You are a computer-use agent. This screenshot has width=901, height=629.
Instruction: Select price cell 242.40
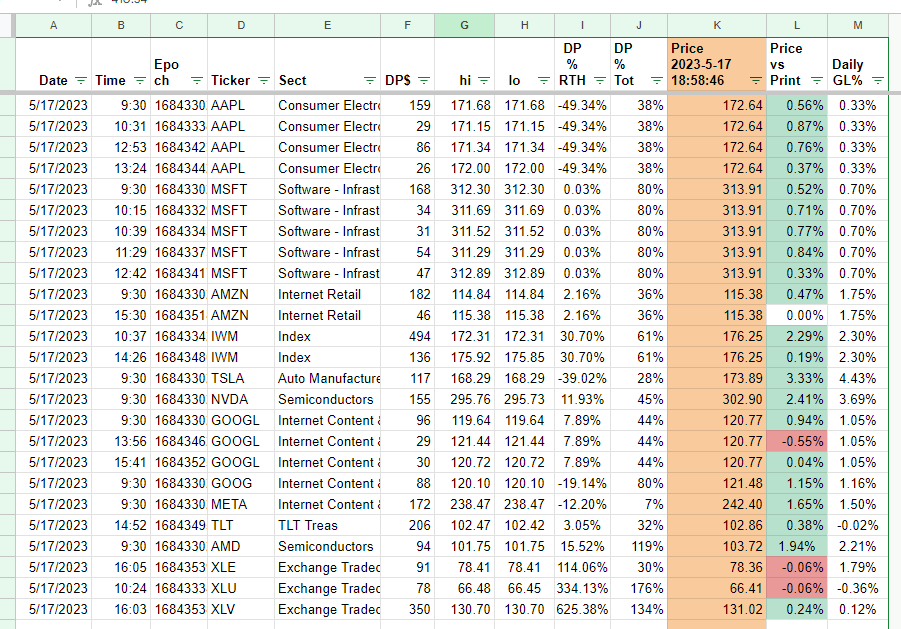click(717, 504)
